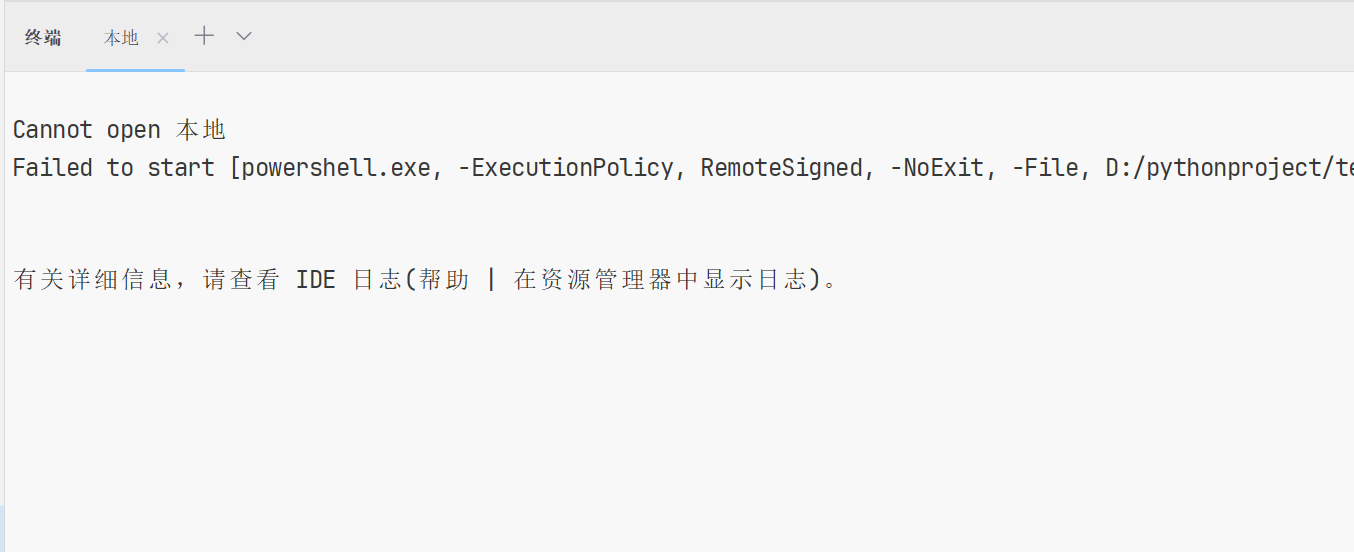Screen dimensions: 1354x552
Task: Click 在资源管理器中显示日志 text
Action: (x=661, y=279)
